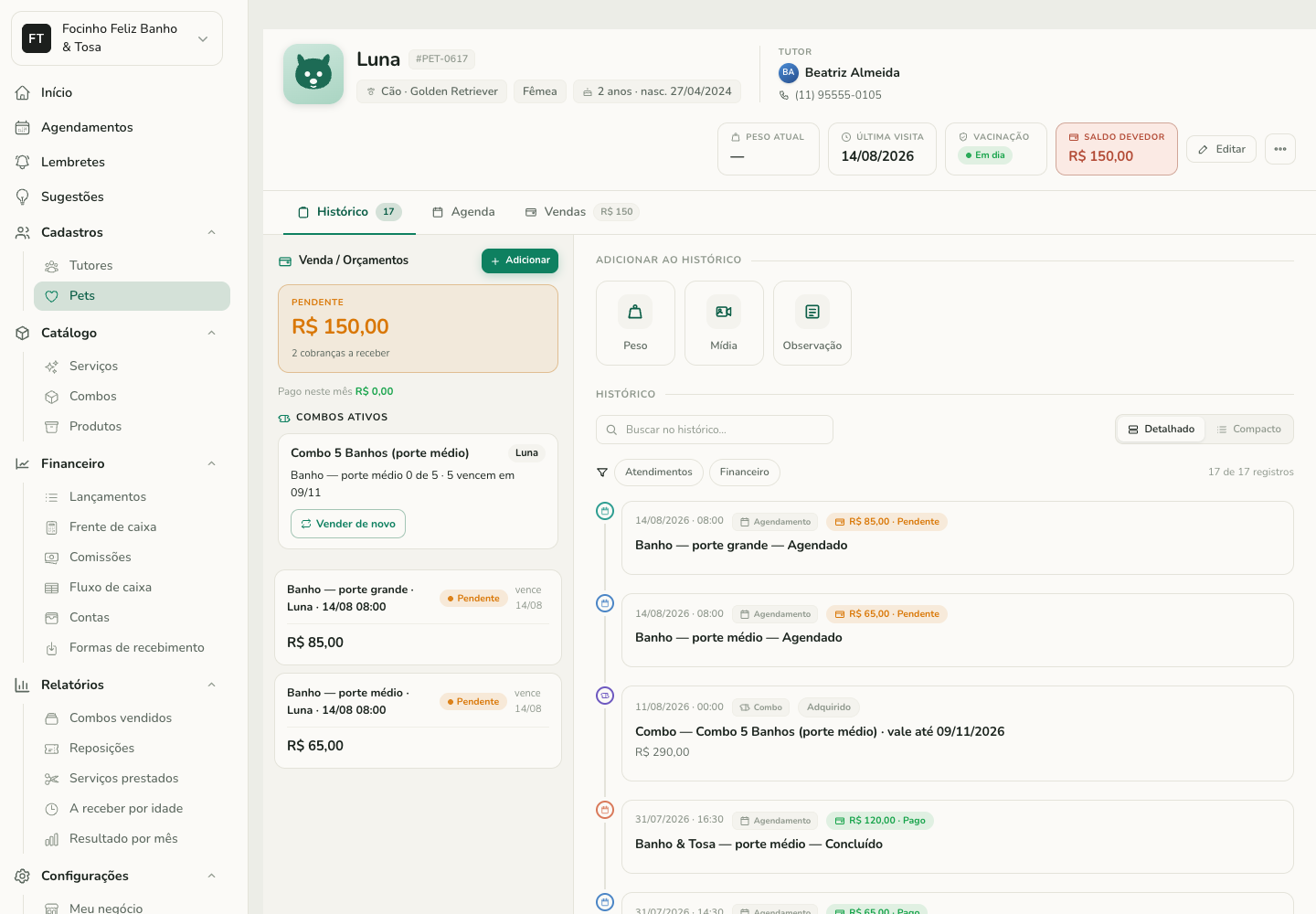Collapse the Configurações sidebar section

tap(211, 876)
